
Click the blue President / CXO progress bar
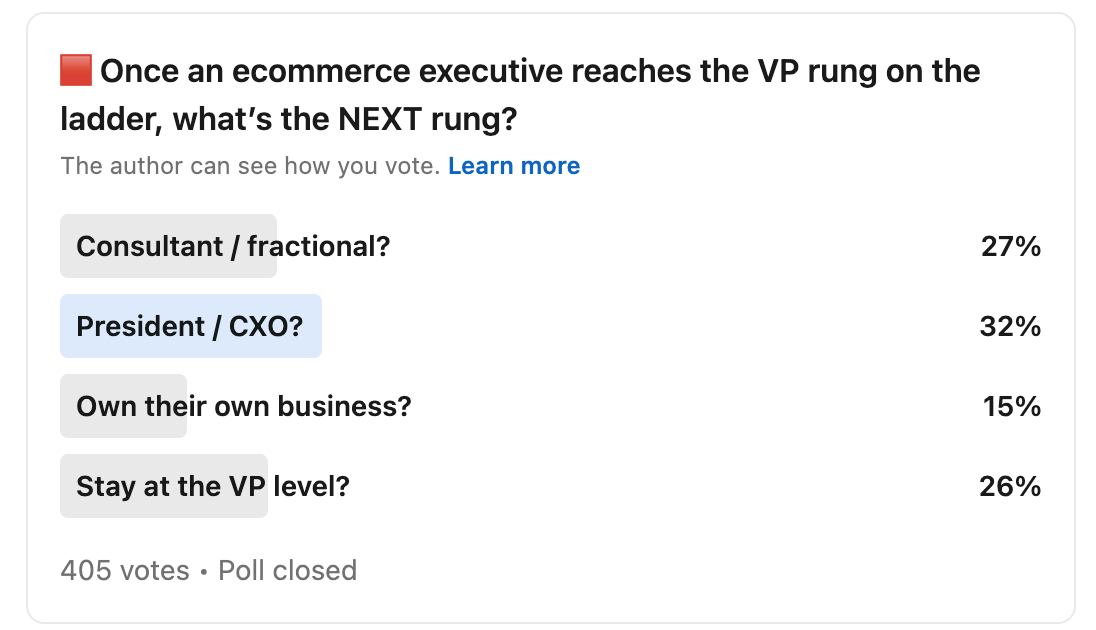[191, 326]
